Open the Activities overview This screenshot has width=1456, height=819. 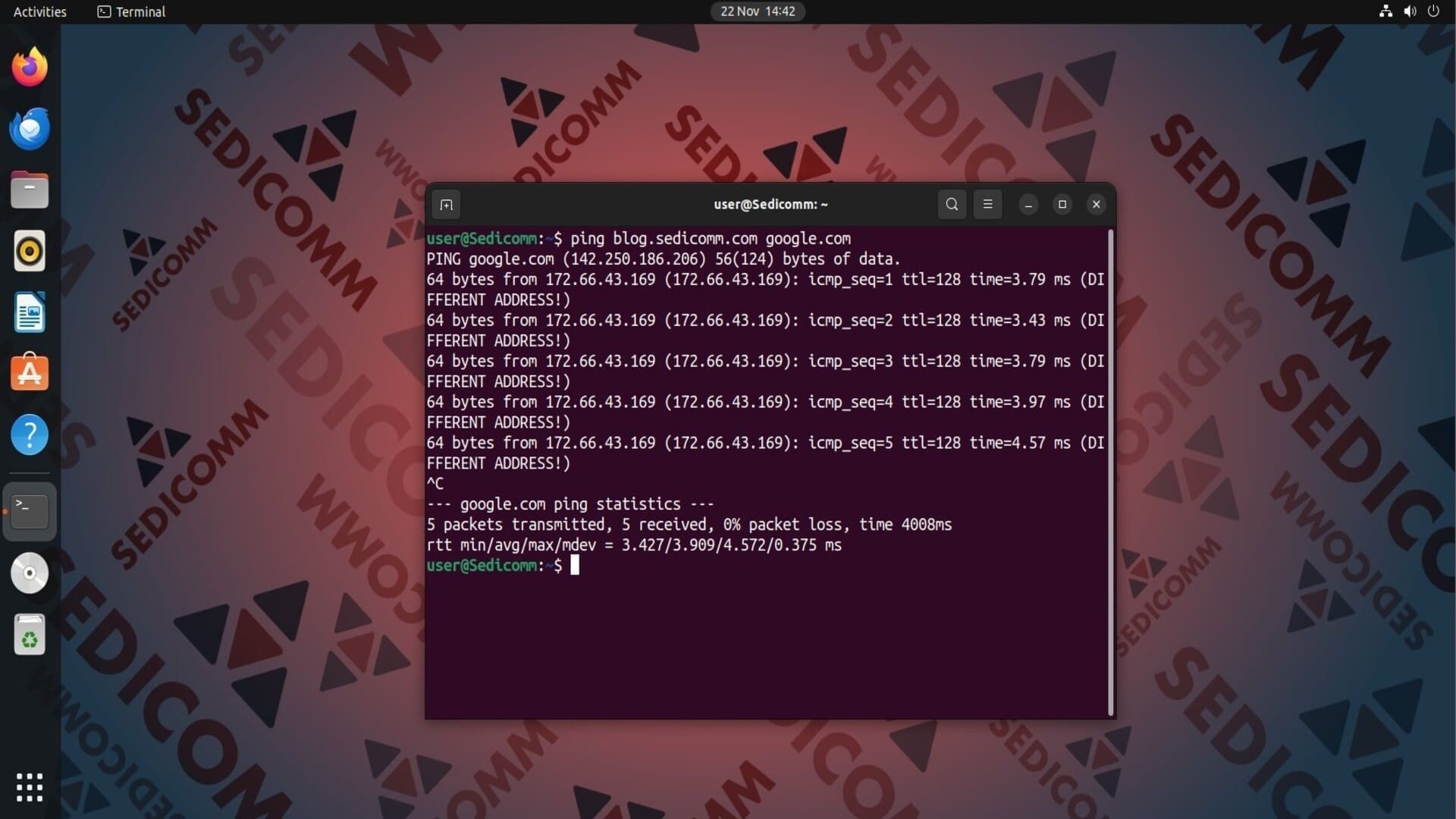[39, 11]
